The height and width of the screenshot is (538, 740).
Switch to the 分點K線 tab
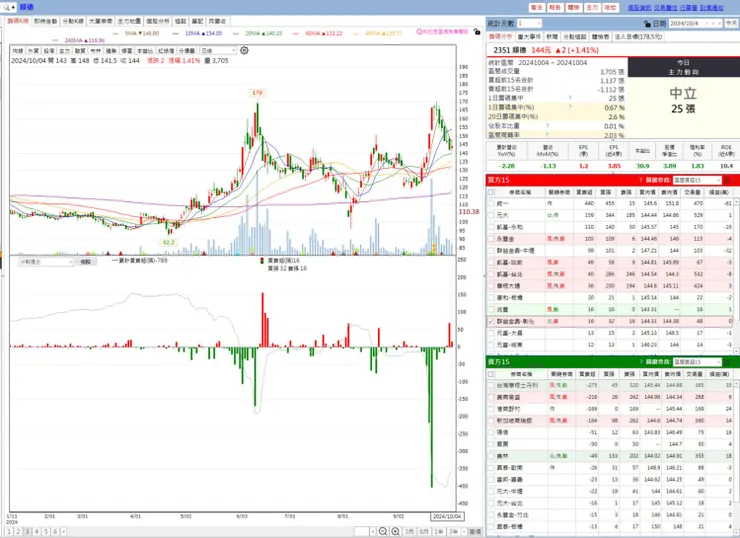73,21
